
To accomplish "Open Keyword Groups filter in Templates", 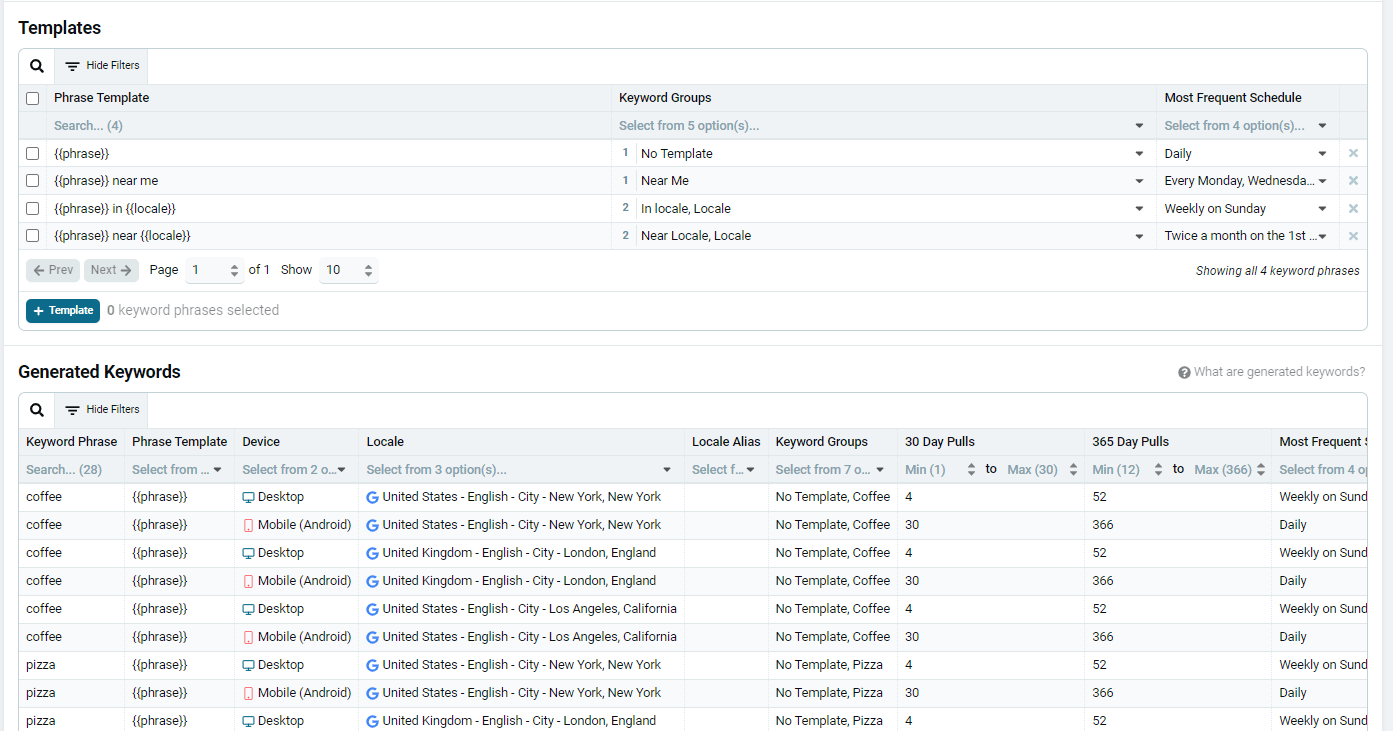I will [883, 126].
